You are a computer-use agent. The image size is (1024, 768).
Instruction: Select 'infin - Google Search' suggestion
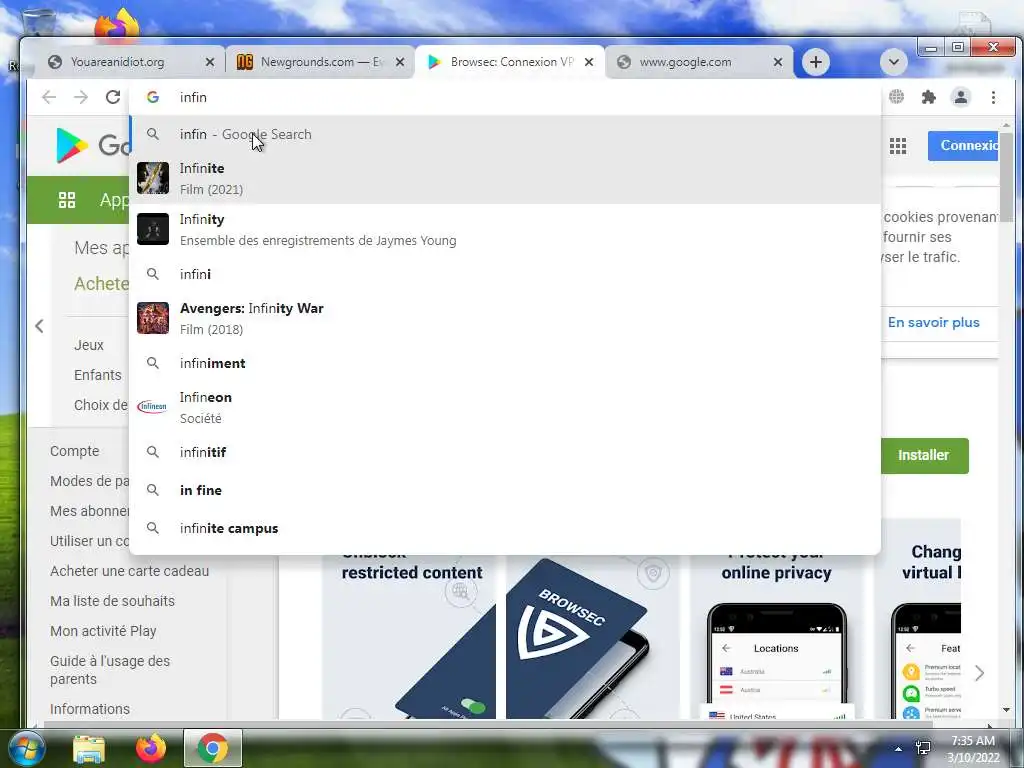click(505, 134)
